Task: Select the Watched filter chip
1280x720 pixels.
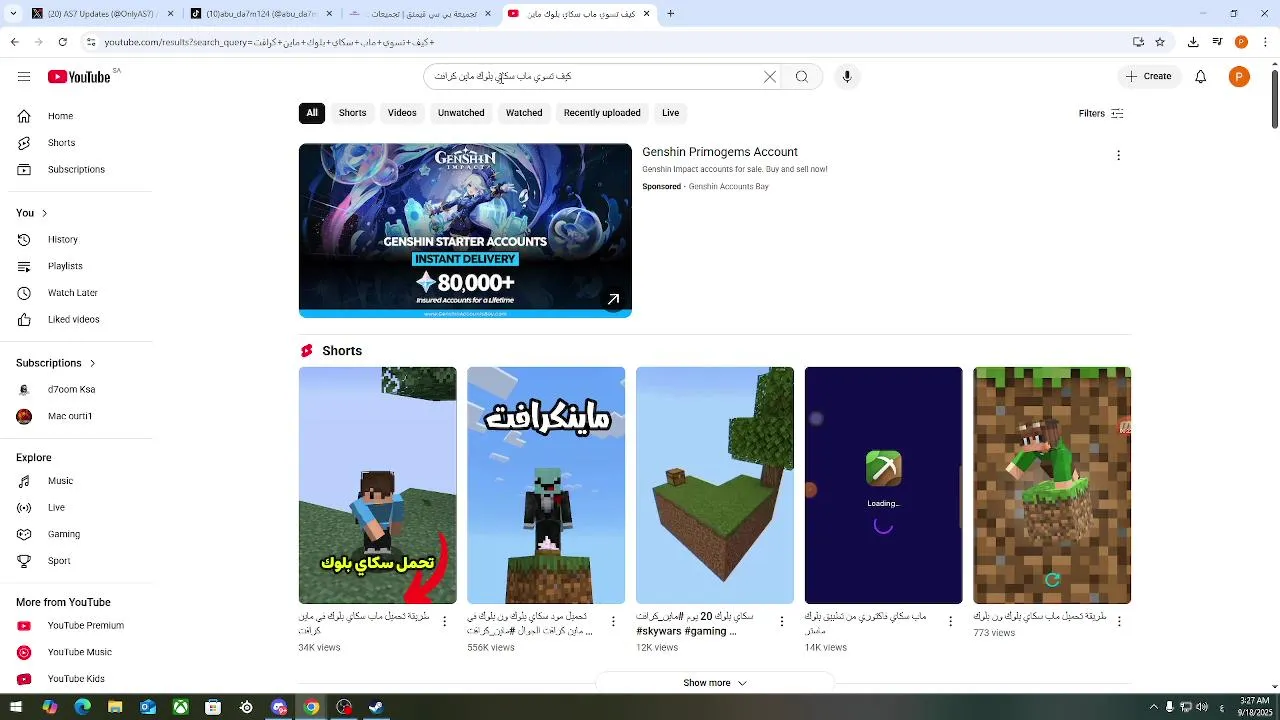Action: coord(524,113)
